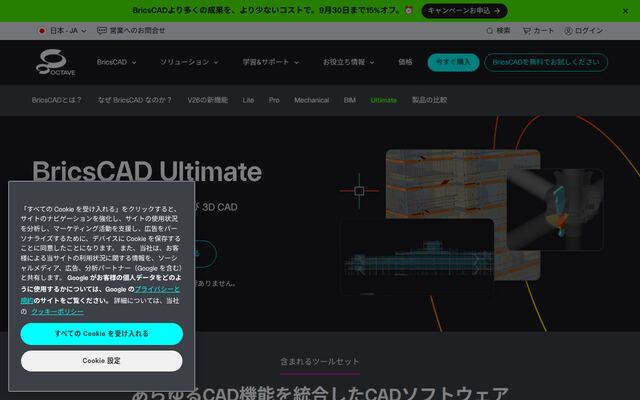
Task: Open the なぜ BricsCAD なのか？ tab
Action: click(x=135, y=100)
